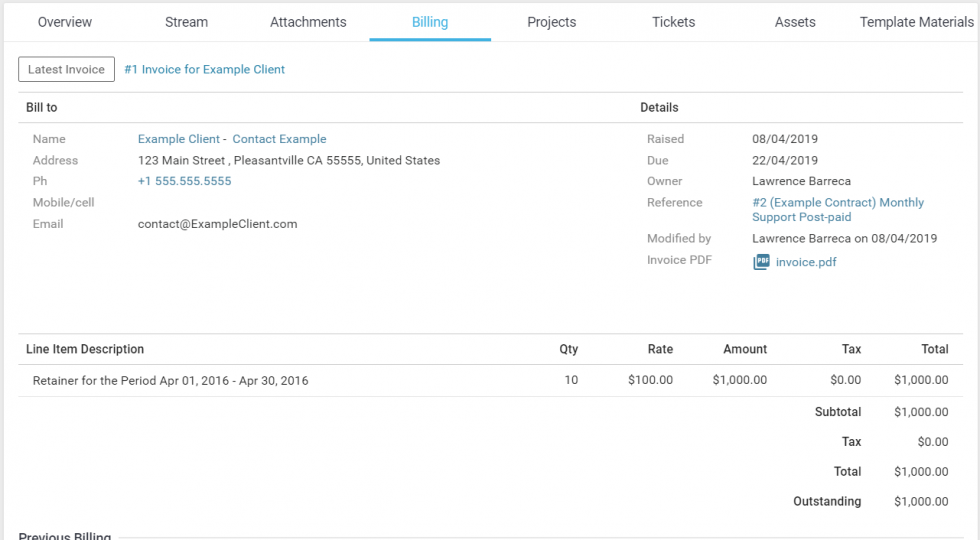Switch to the Assets tab
The image size is (980, 540).
click(795, 22)
